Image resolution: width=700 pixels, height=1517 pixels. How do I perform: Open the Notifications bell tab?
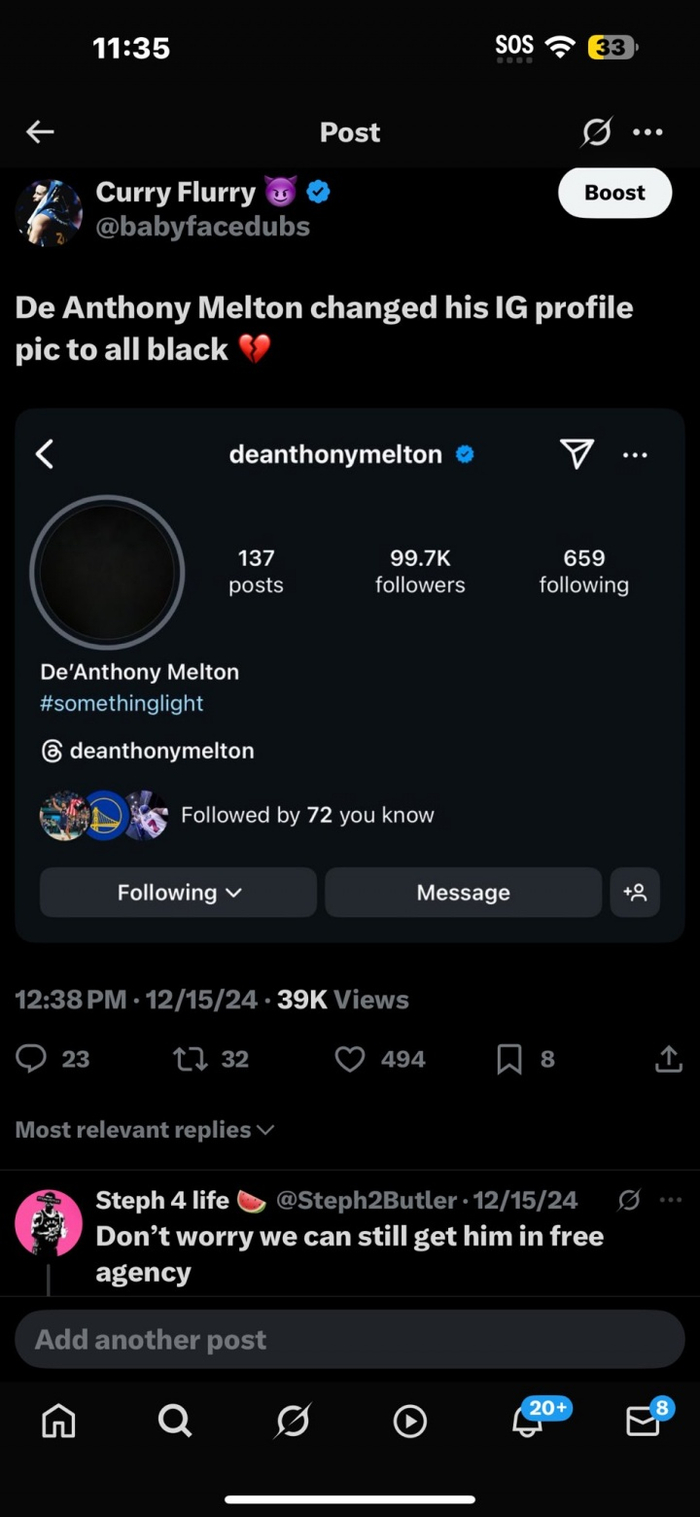click(x=527, y=1420)
